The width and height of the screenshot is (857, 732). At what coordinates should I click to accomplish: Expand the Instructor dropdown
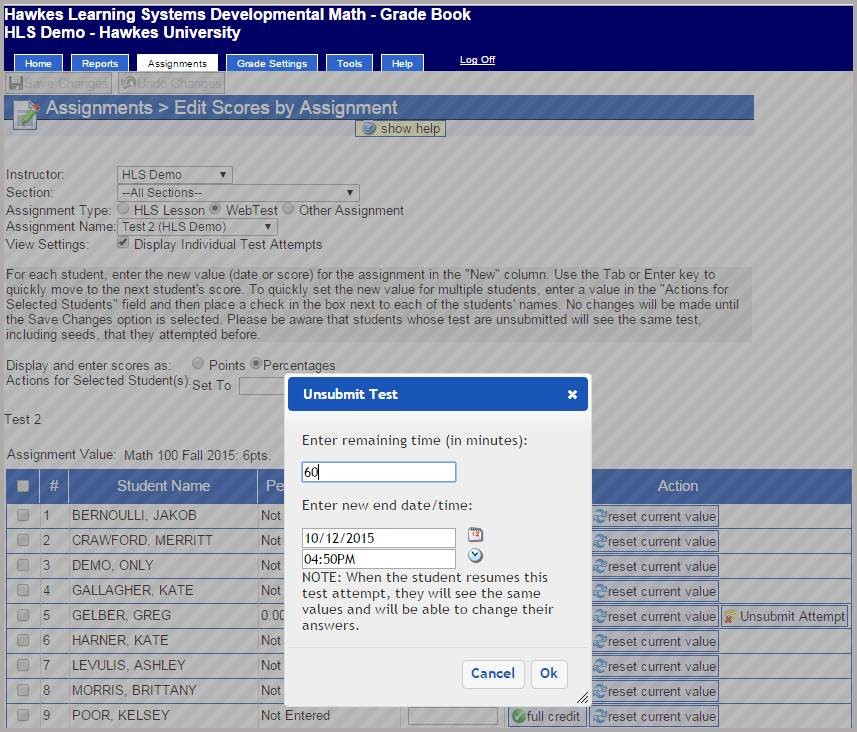click(175, 175)
